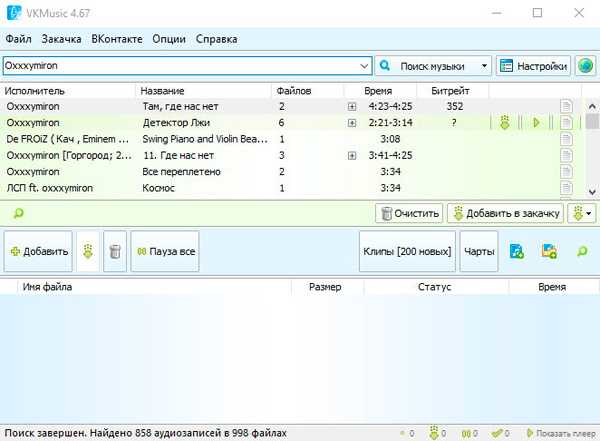This screenshot has height=441, width=600.
Task: Open document icon in Детектор Лжи row
Action: pos(566,123)
